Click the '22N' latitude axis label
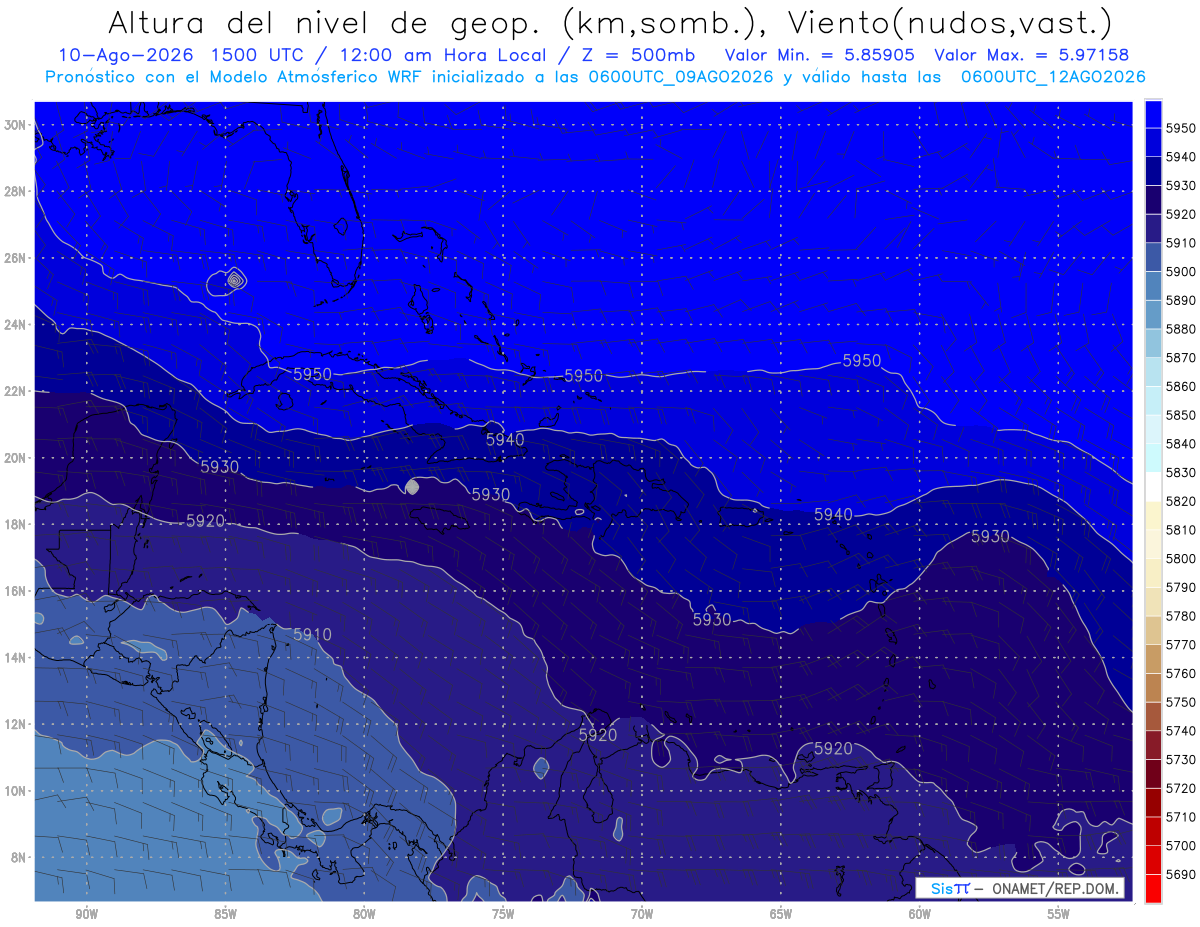Viewport: 1200px width, 927px height. click(x=15, y=391)
